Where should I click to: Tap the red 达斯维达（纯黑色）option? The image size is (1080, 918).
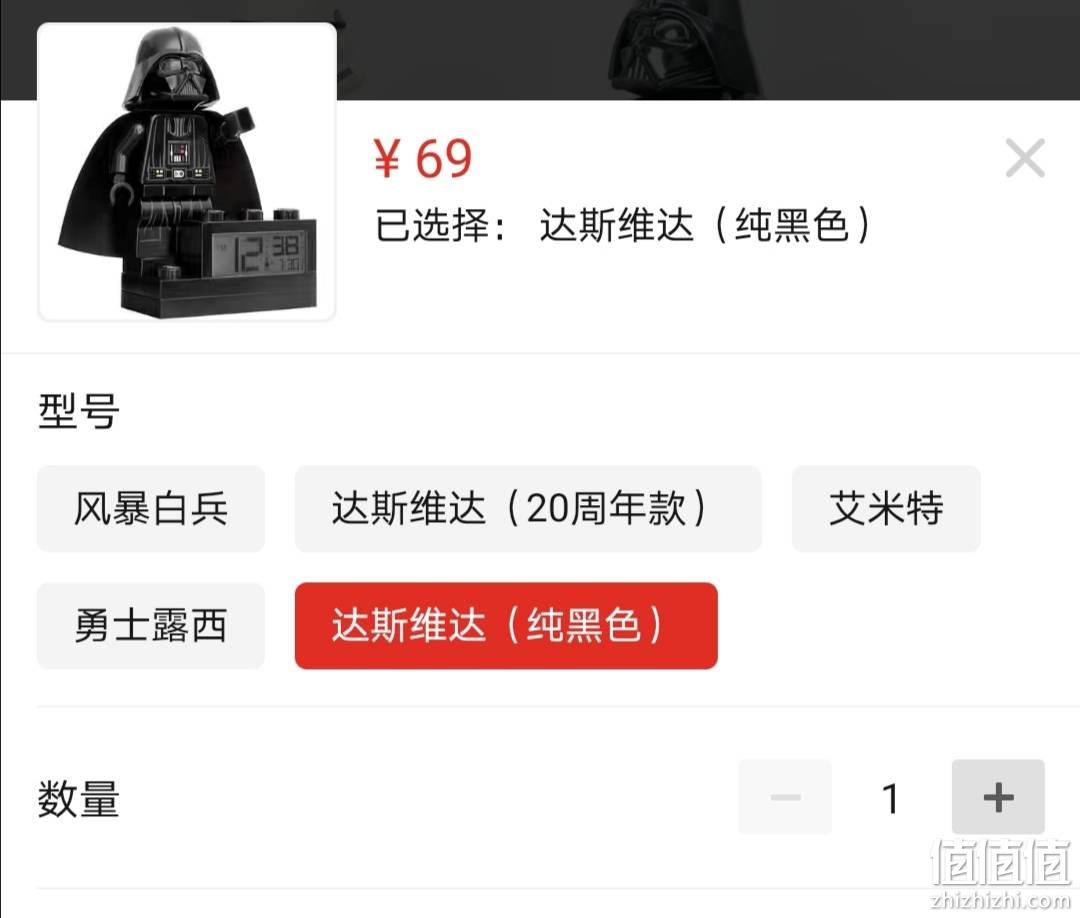click(506, 625)
